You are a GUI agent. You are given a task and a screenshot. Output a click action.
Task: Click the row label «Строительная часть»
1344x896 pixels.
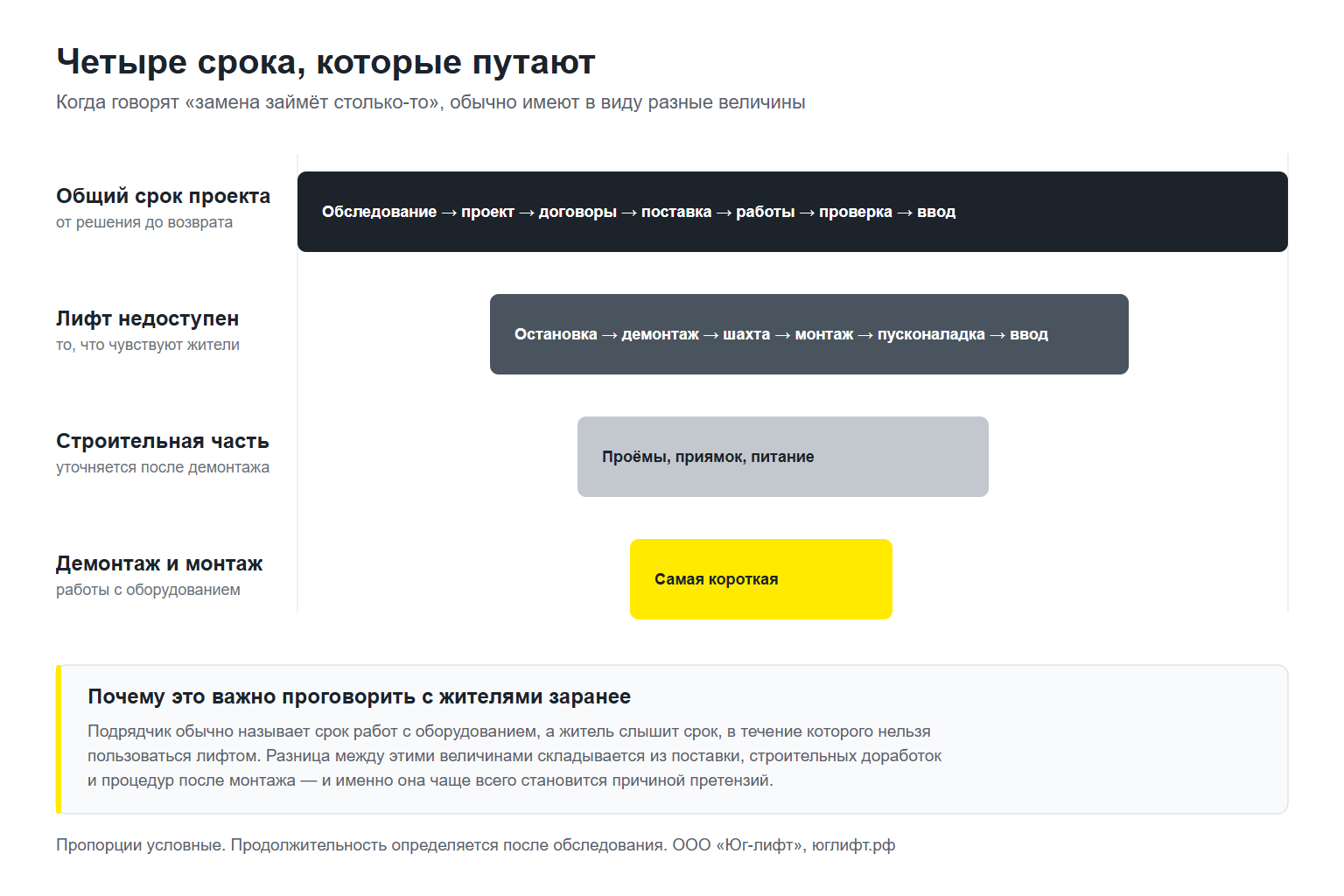pyautogui.click(x=163, y=441)
